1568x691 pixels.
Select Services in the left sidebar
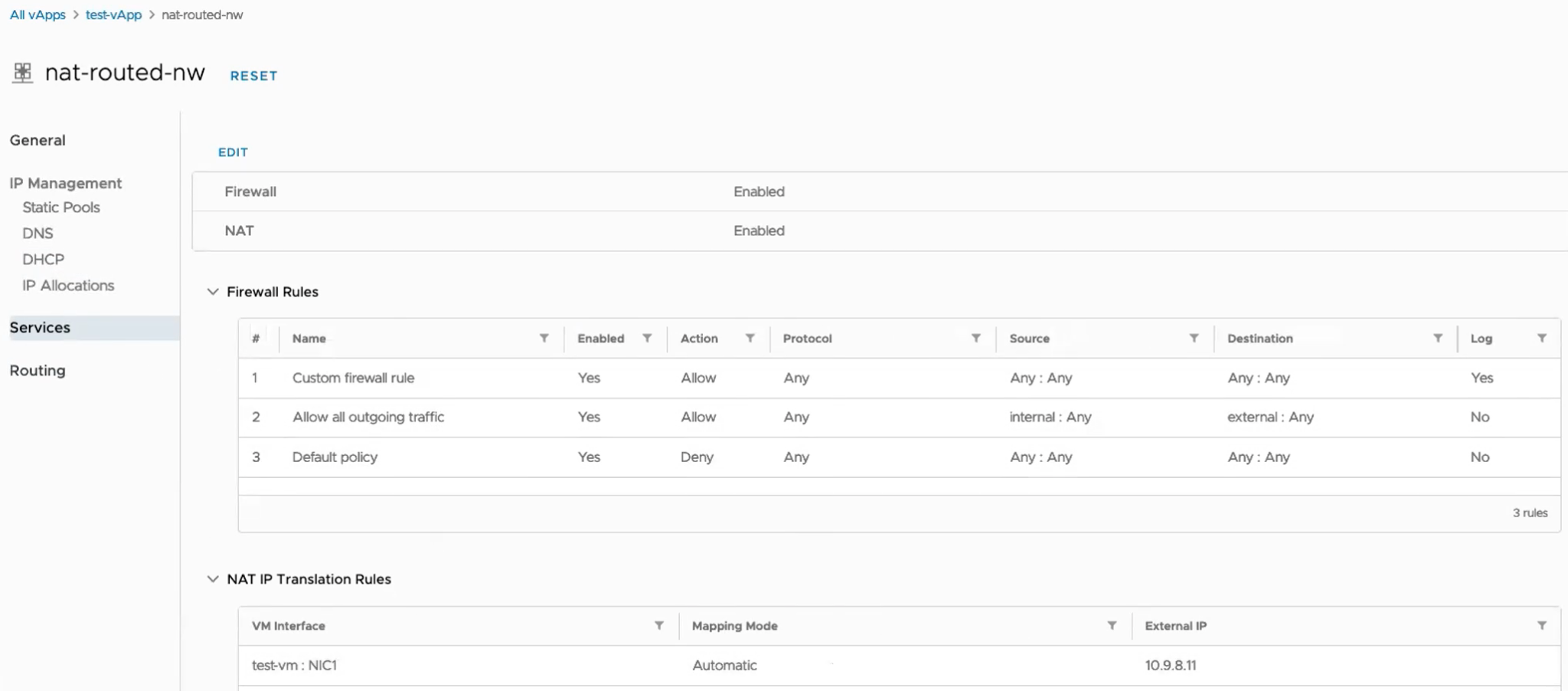(40, 327)
